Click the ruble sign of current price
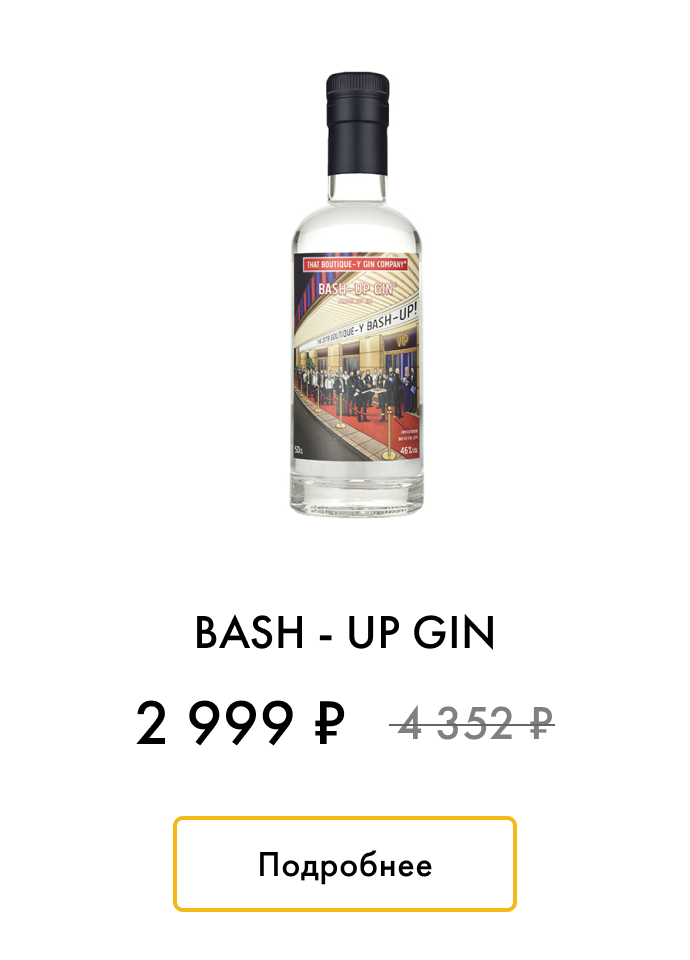The width and height of the screenshot is (690, 960). click(329, 723)
